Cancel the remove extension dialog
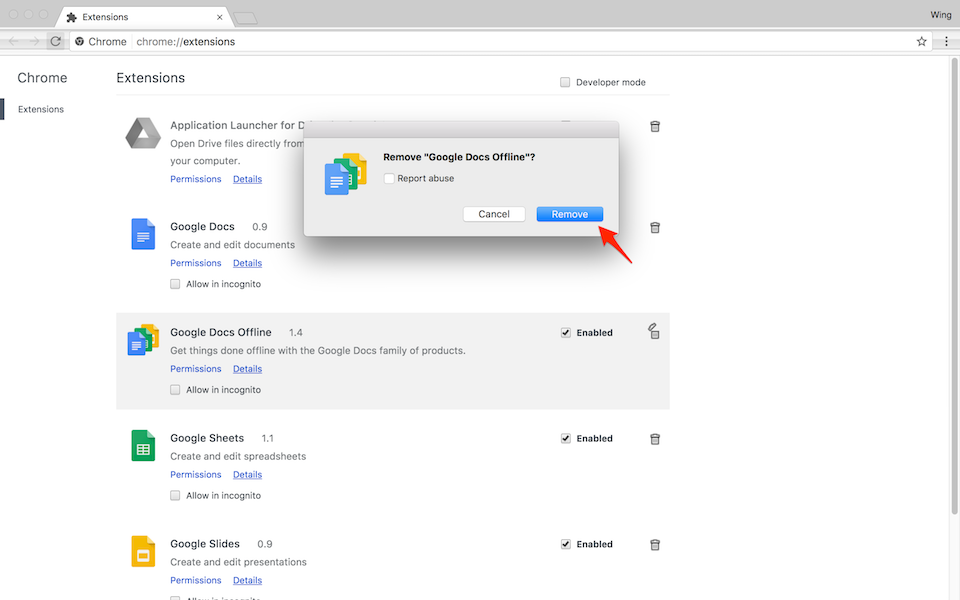The image size is (960, 600). (493, 214)
